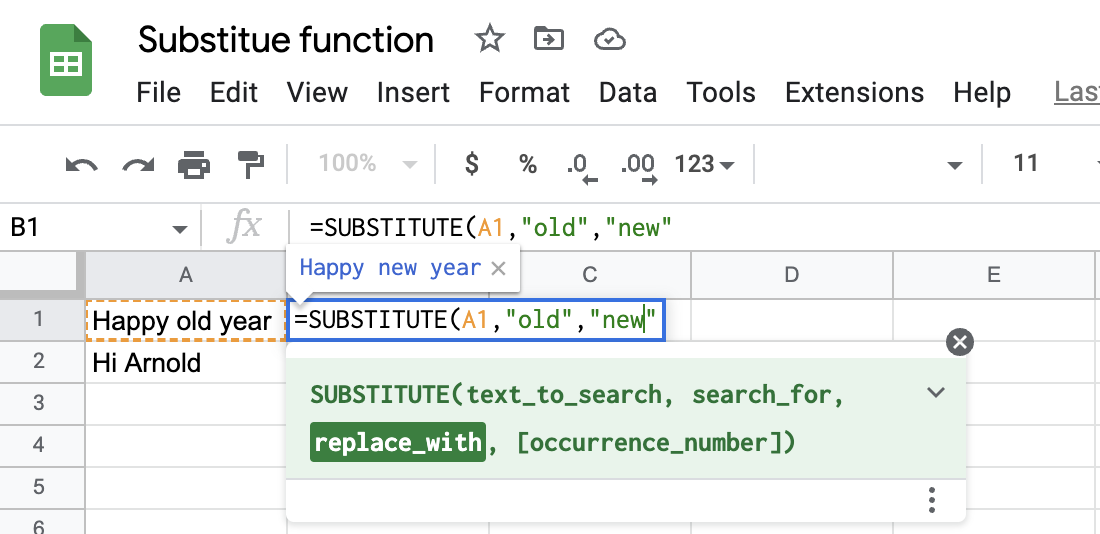Star the Substitue function document
This screenshot has height=534, width=1100.
pyautogui.click(x=489, y=39)
